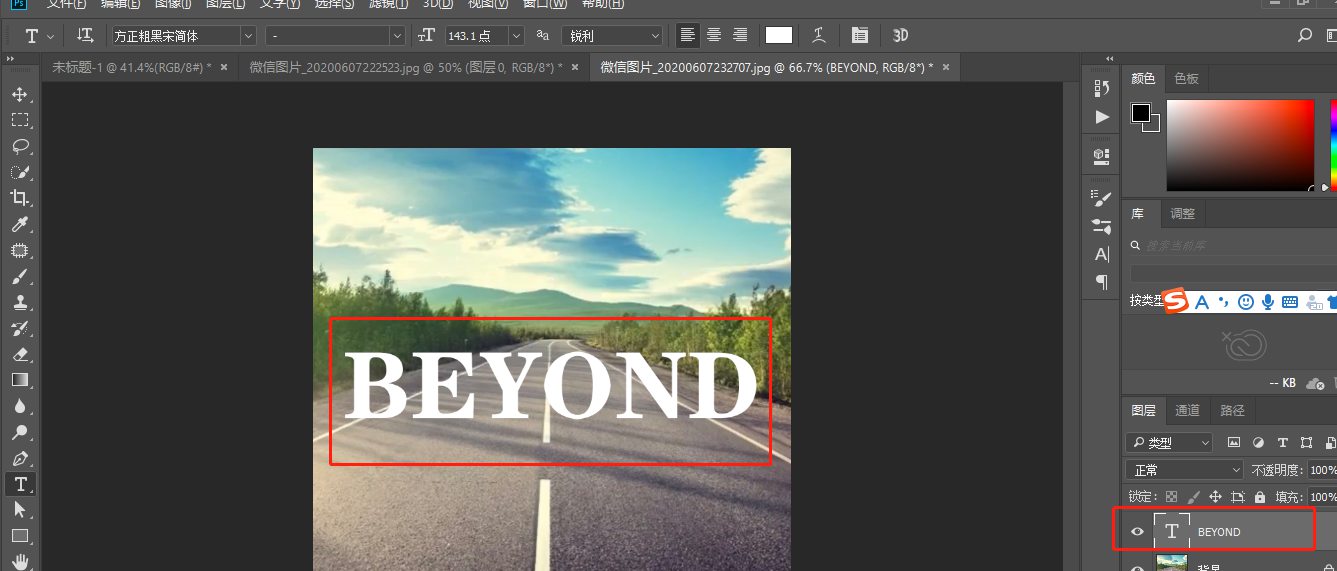This screenshot has width=1337, height=571.
Task: Choose the Crop tool
Action: (19, 198)
